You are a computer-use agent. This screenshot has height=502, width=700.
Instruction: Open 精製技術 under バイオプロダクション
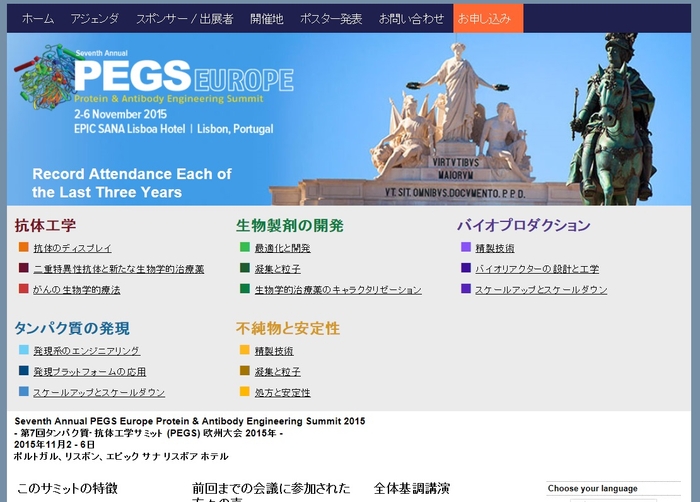tap(495, 248)
